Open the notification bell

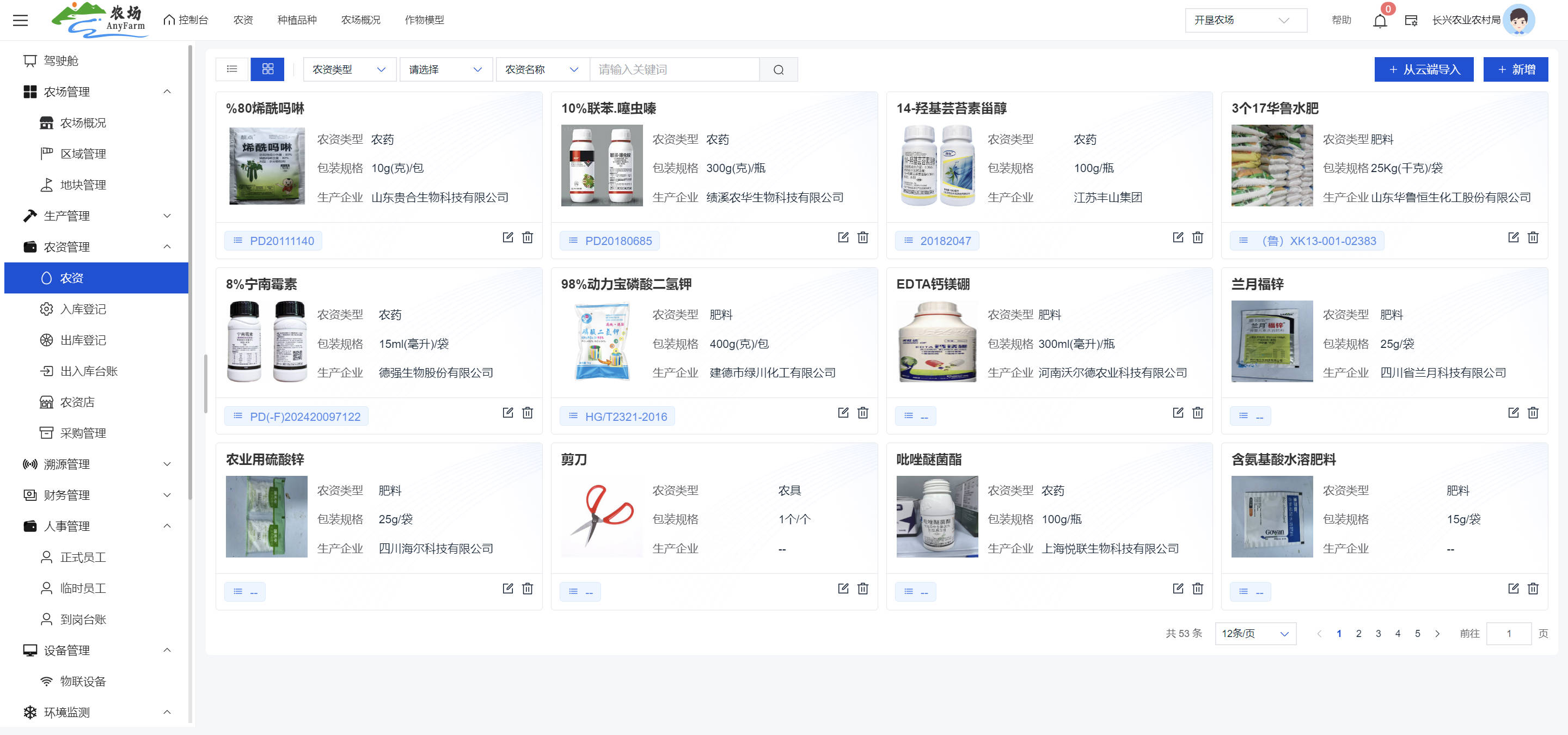pos(1379,21)
